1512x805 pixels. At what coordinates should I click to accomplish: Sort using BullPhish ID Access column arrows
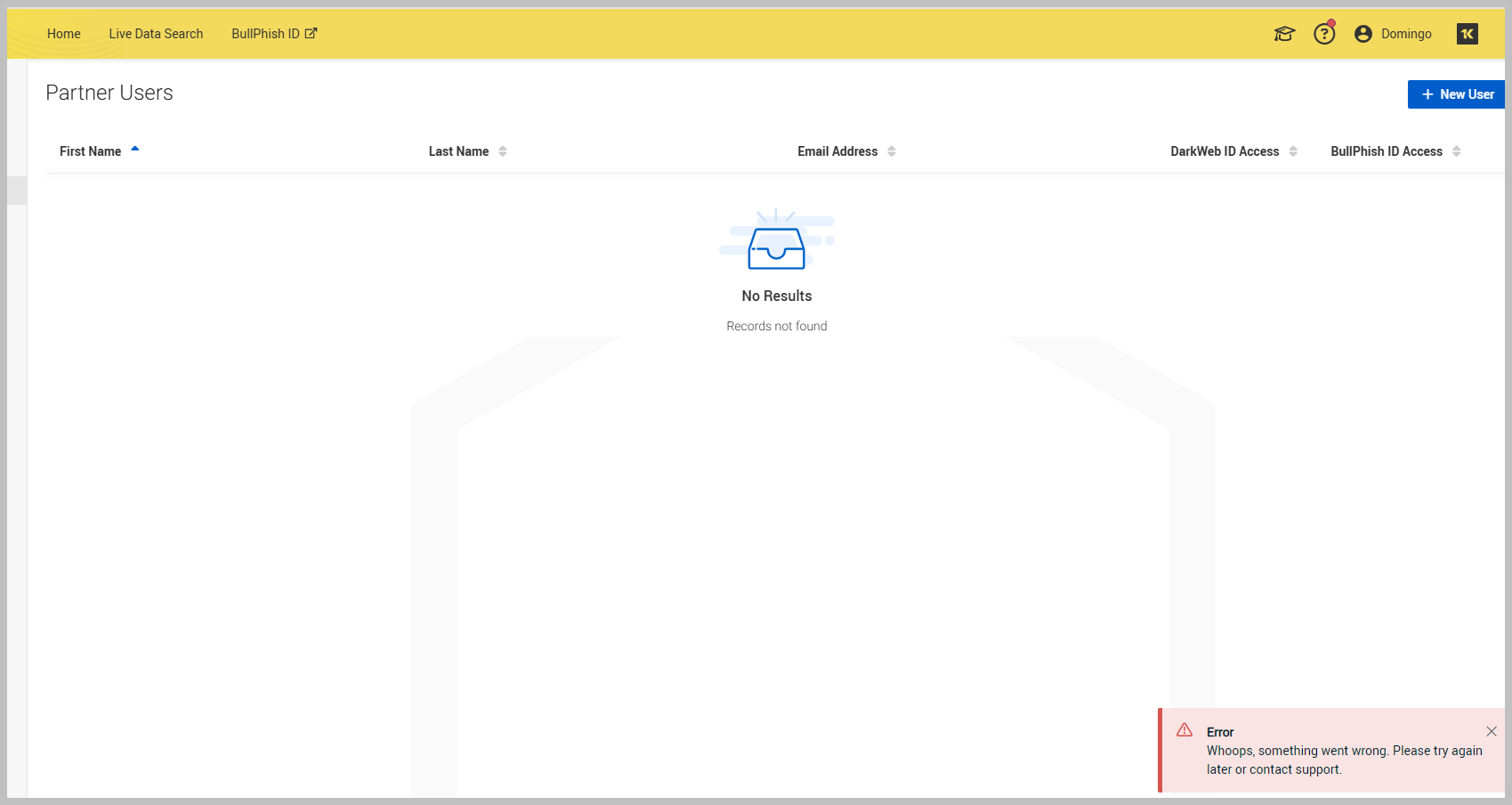pyautogui.click(x=1457, y=151)
